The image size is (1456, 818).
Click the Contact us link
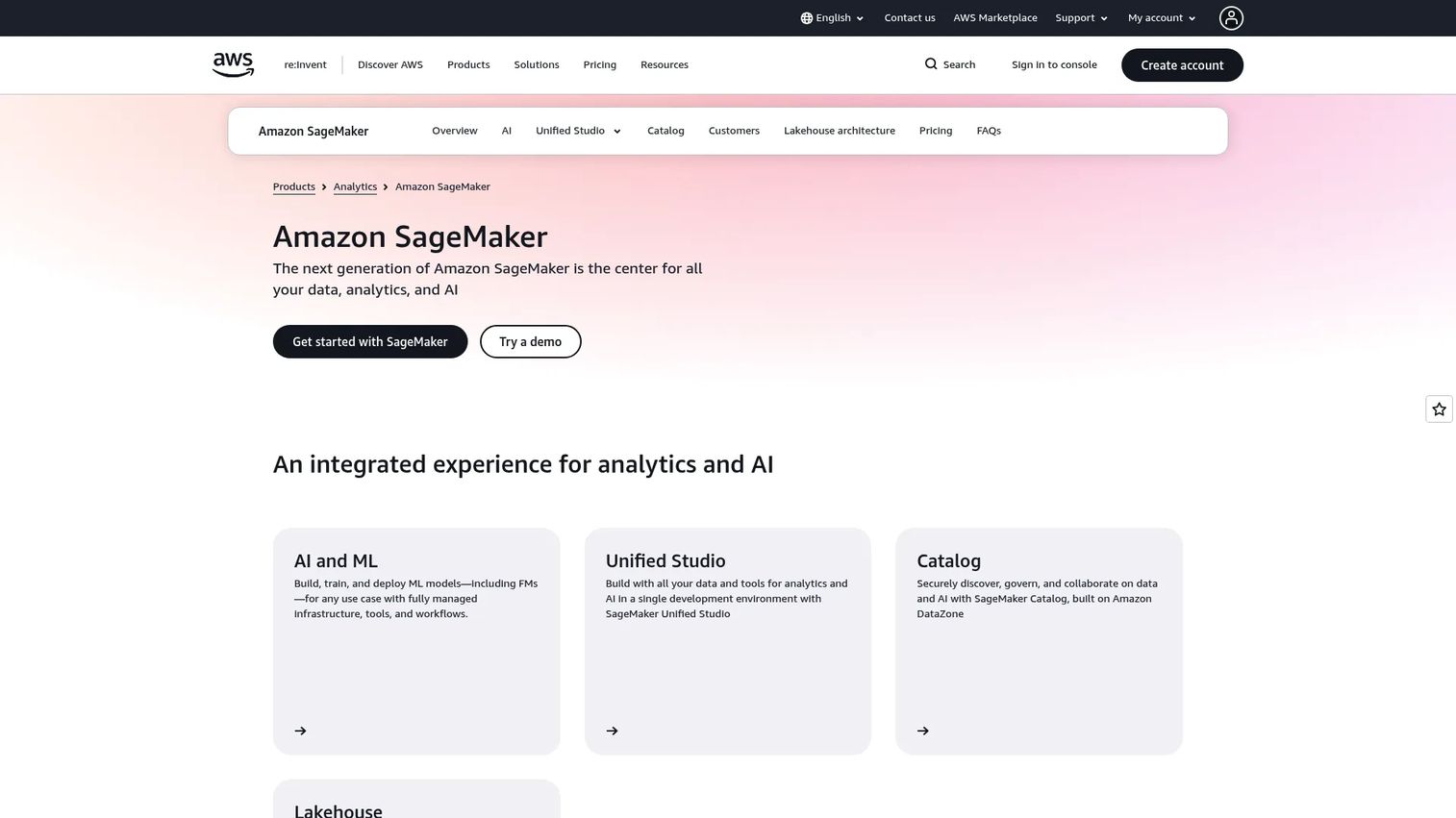point(910,18)
